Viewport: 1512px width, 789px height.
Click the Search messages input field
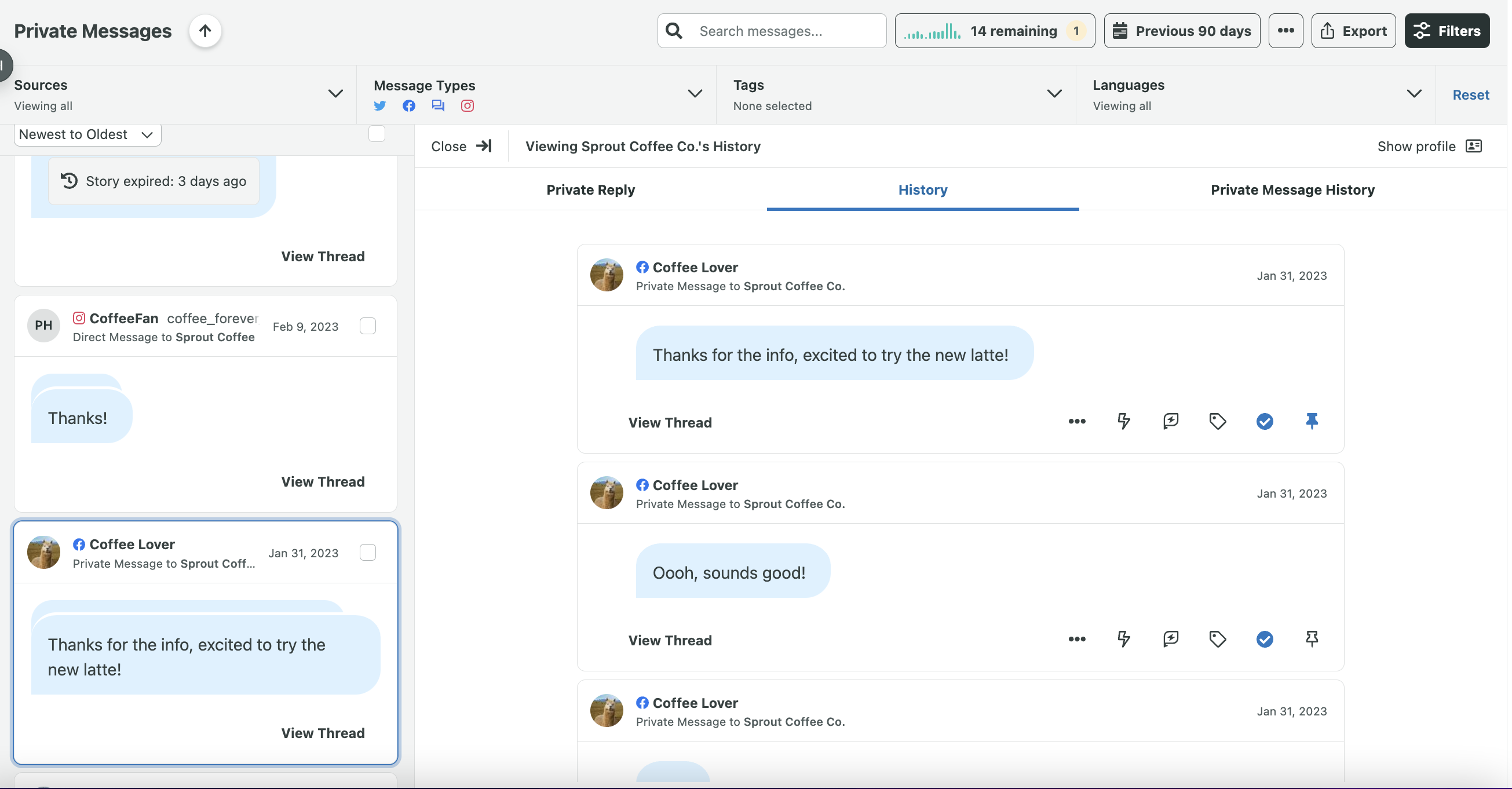click(x=771, y=31)
